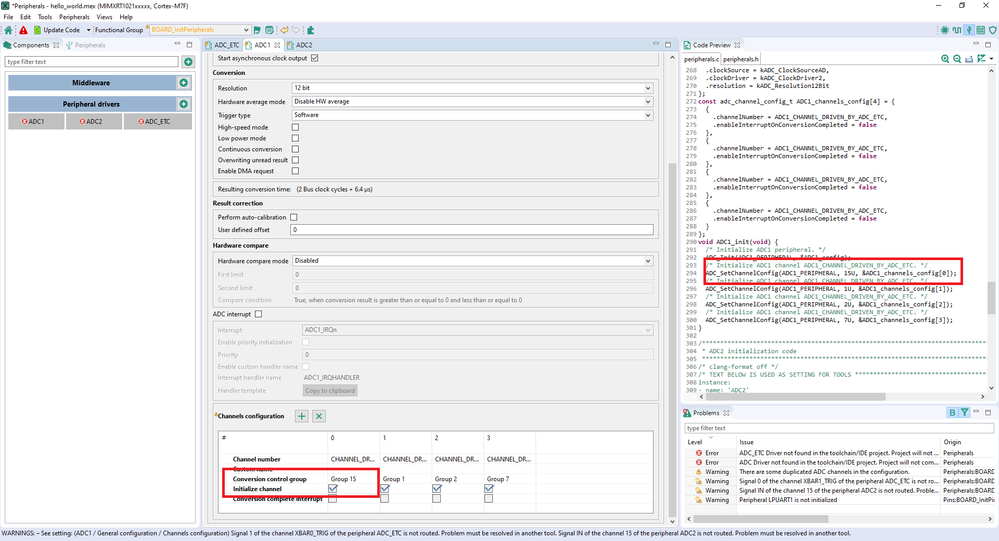Open the shield security tool icon

pyautogui.click(x=993, y=30)
